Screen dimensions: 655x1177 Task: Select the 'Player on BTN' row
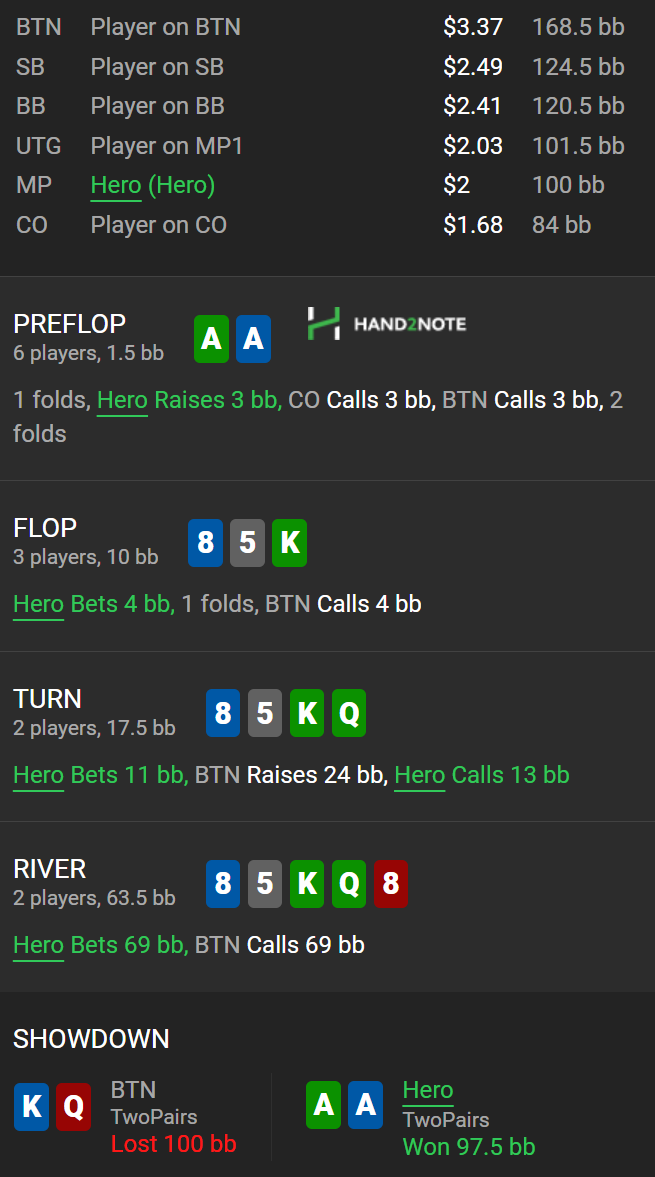(327, 27)
